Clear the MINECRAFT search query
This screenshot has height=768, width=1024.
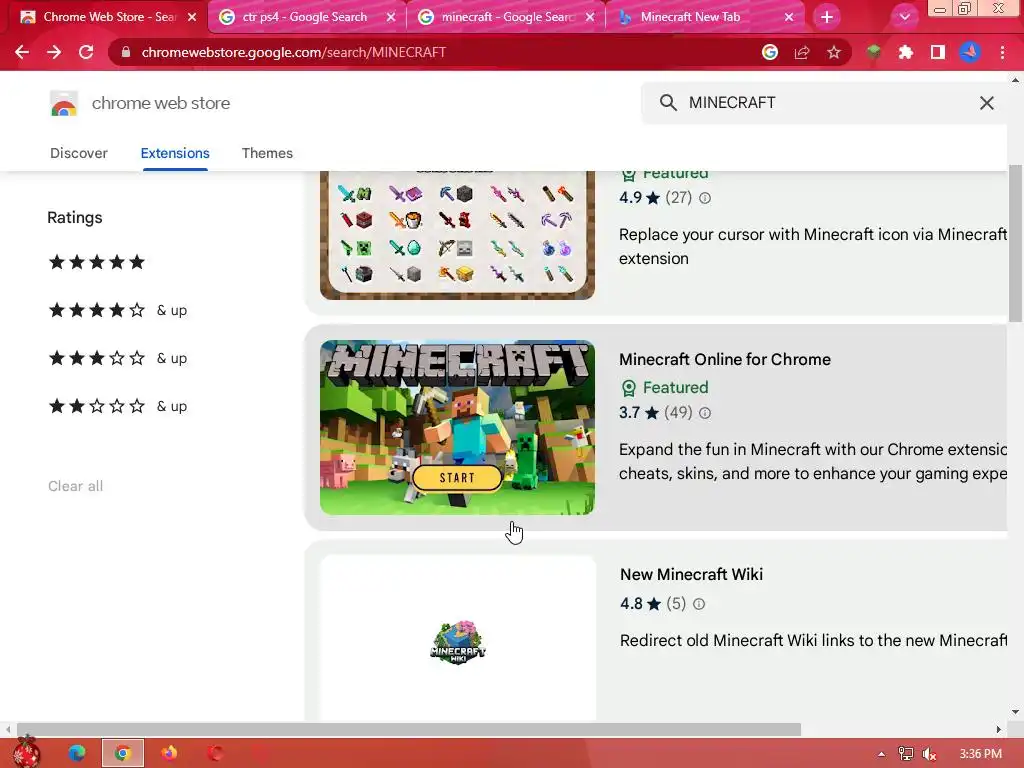[987, 103]
